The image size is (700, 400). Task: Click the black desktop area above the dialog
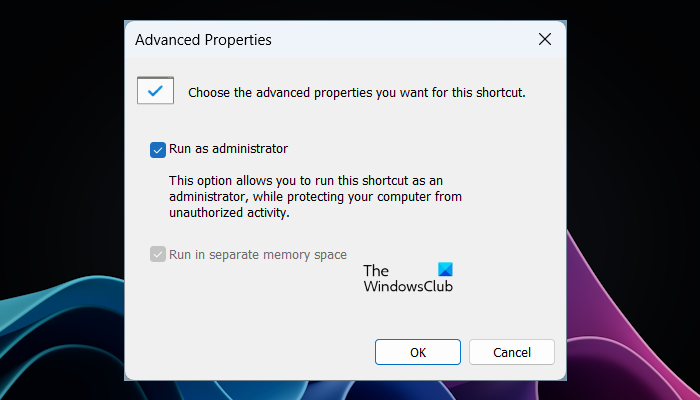(x=350, y=9)
